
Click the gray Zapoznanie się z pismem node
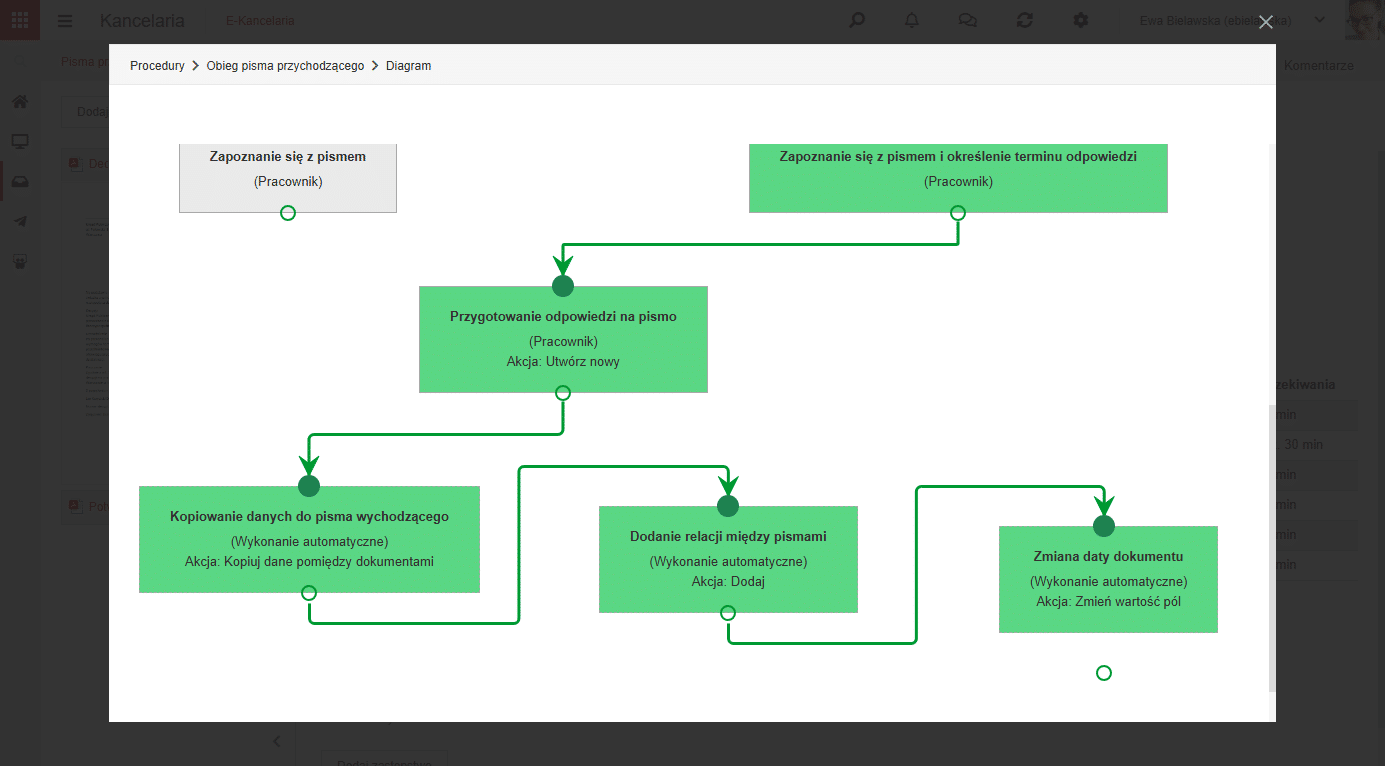[288, 178]
